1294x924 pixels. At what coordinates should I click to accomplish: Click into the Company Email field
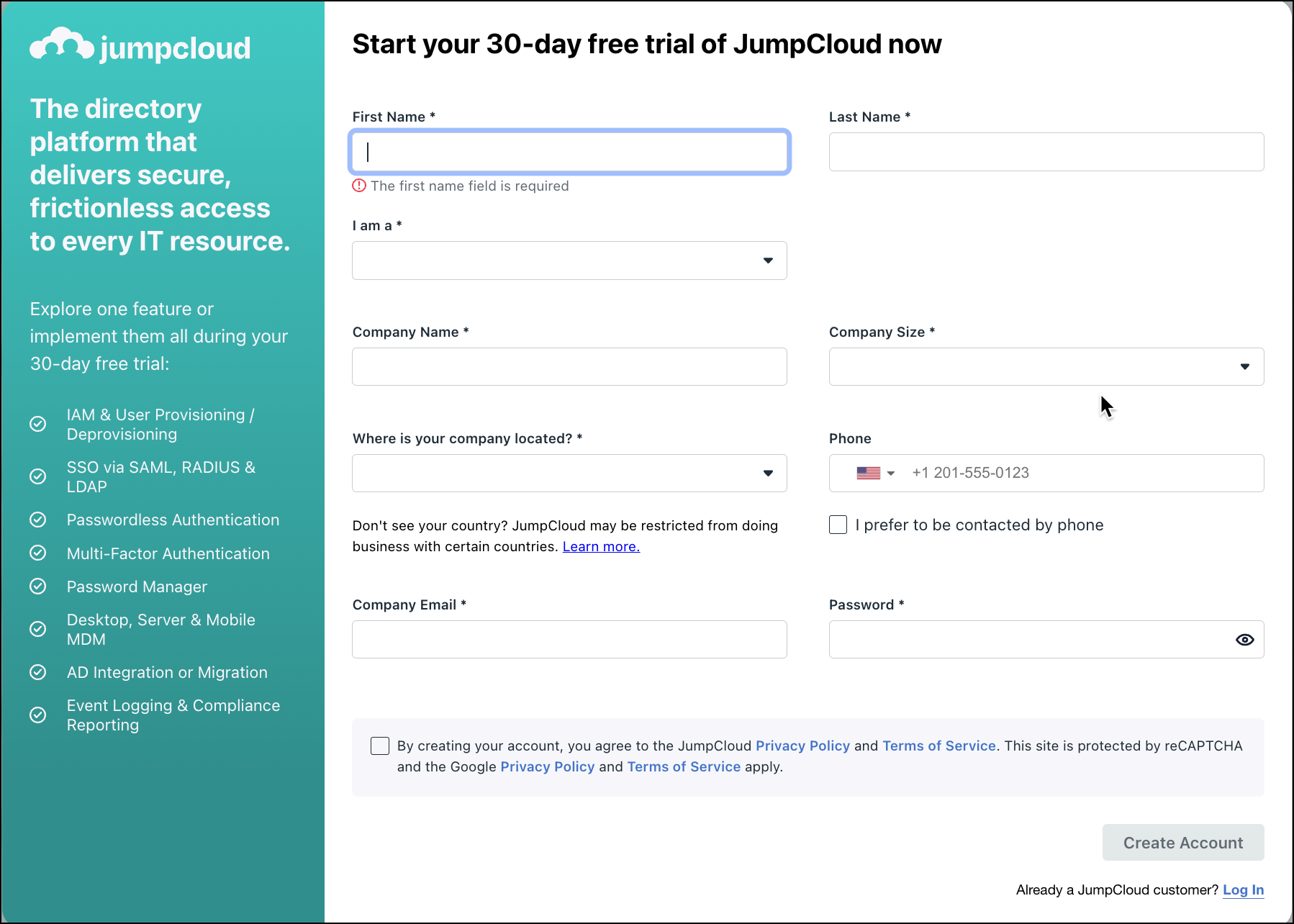[569, 639]
